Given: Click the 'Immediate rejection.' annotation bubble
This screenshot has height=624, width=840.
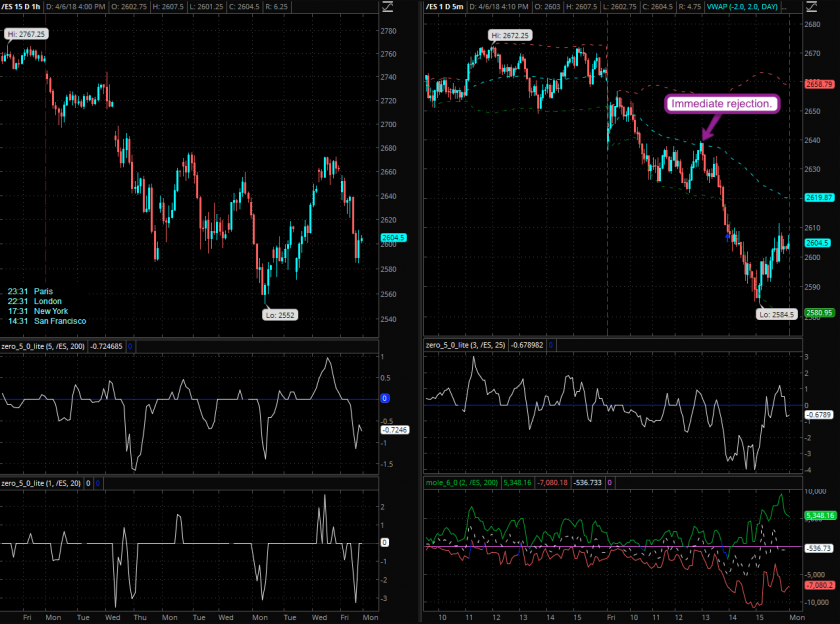Looking at the screenshot, I should (723, 104).
